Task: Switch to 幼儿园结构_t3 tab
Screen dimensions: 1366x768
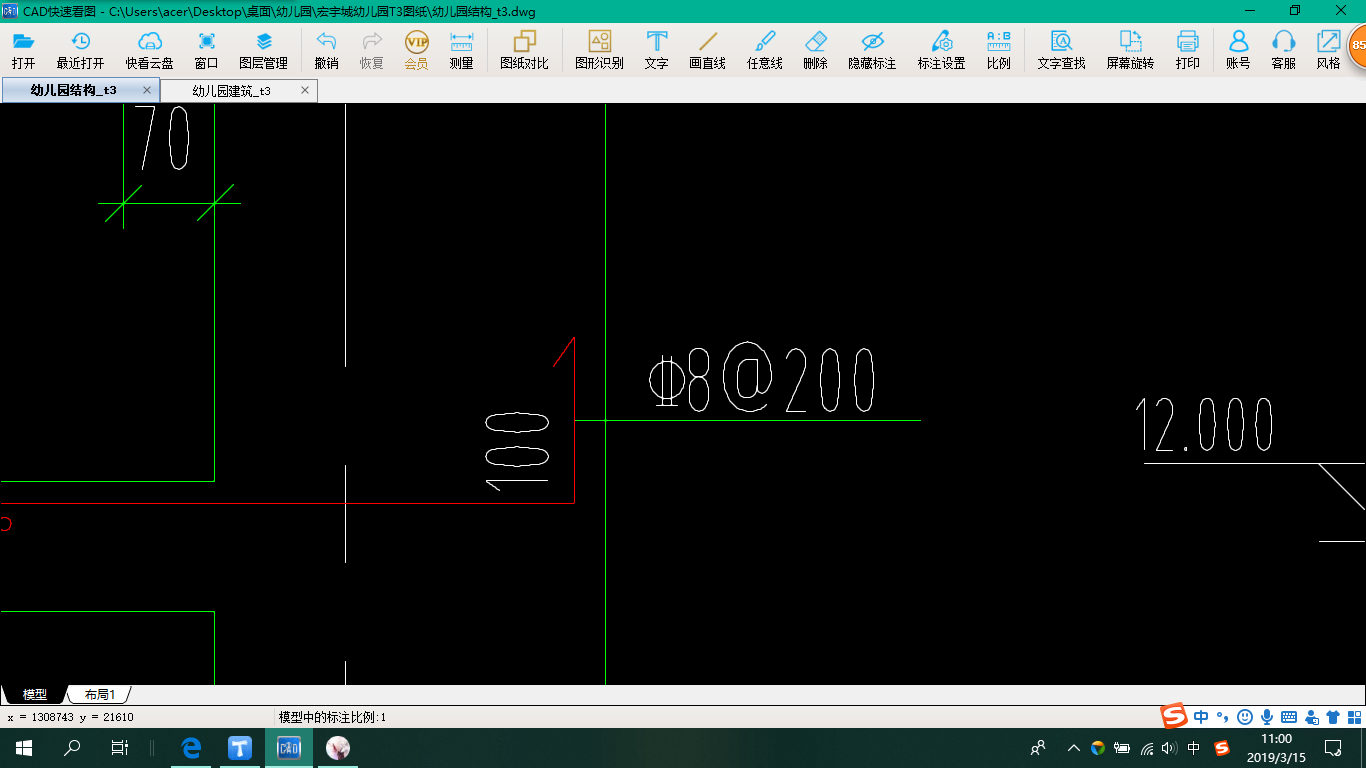Action: coord(73,90)
